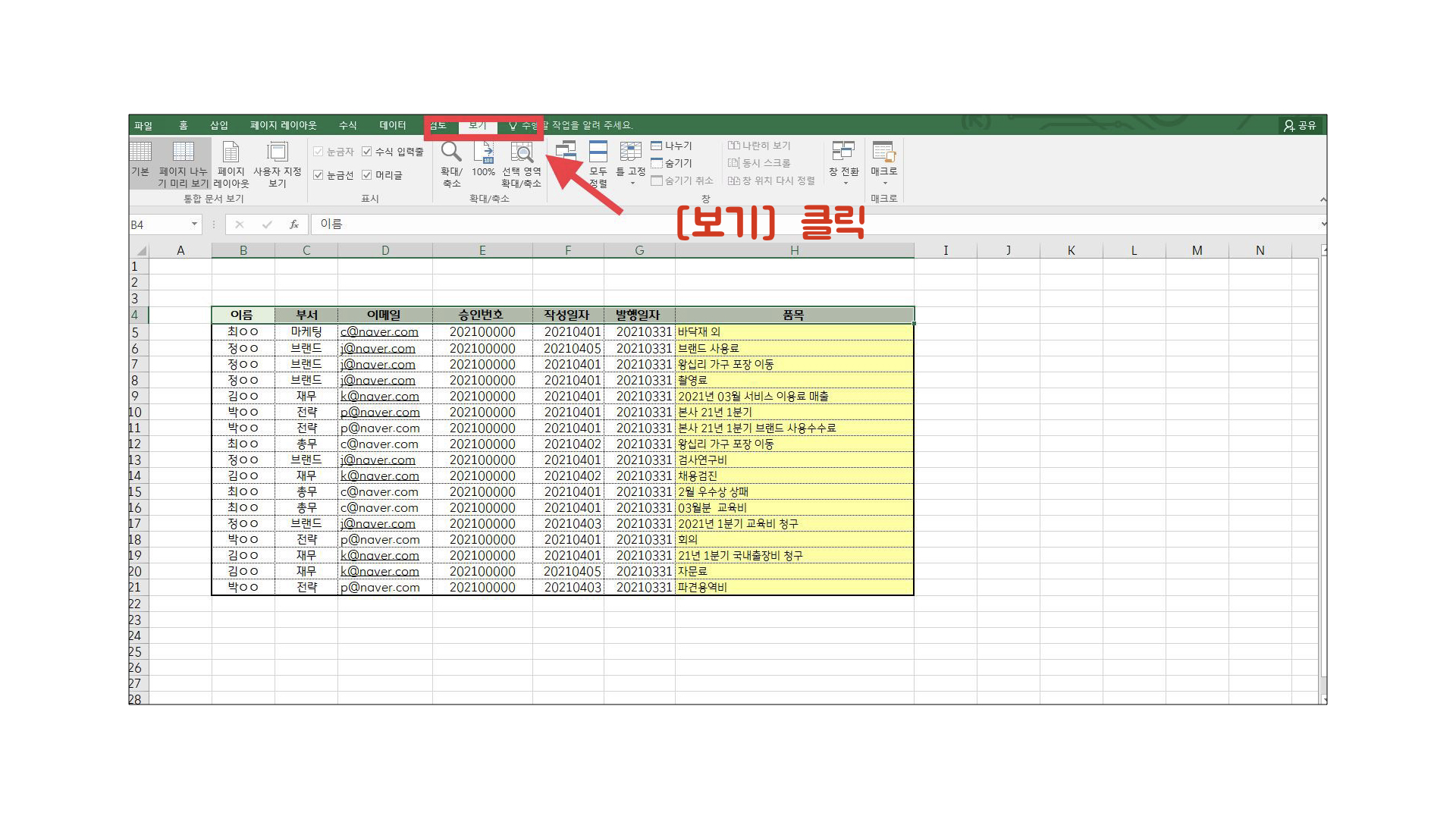
Task: Open the Name Box dropdown arrow
Action: coord(194,224)
